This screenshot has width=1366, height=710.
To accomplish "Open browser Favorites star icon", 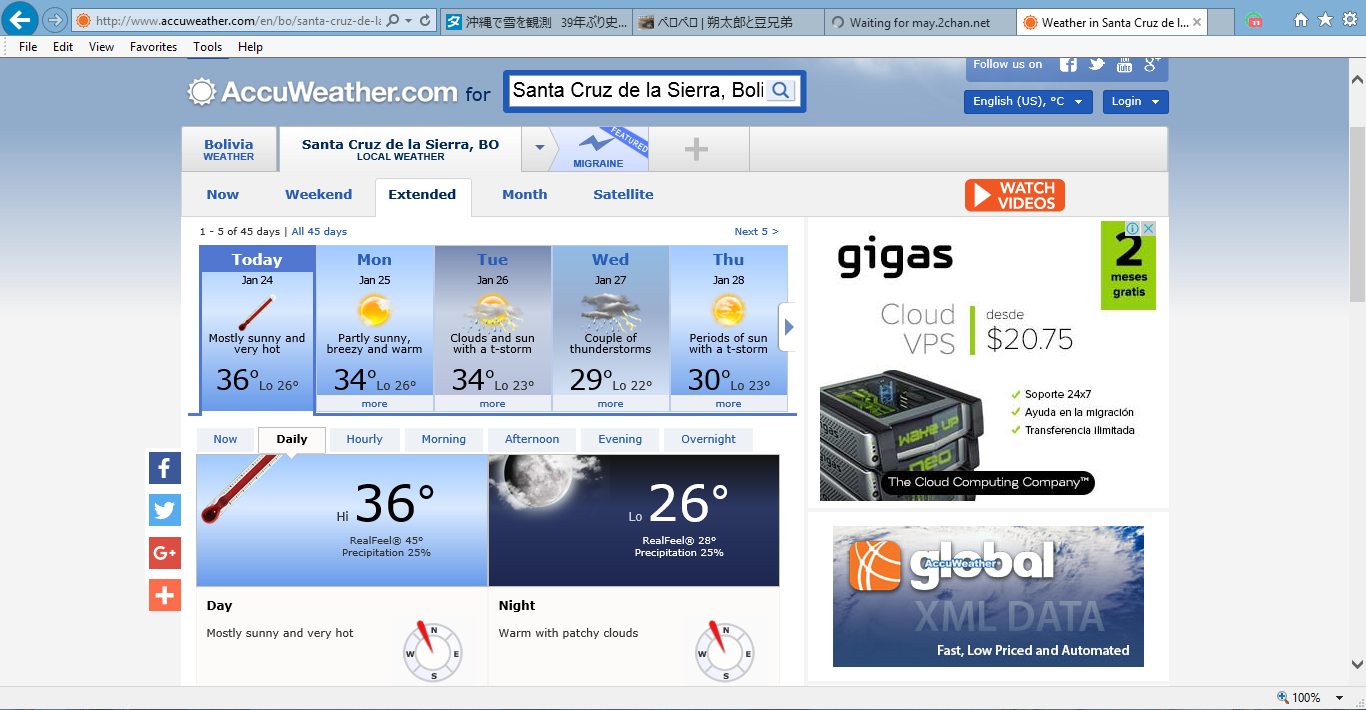I will 1325,20.
